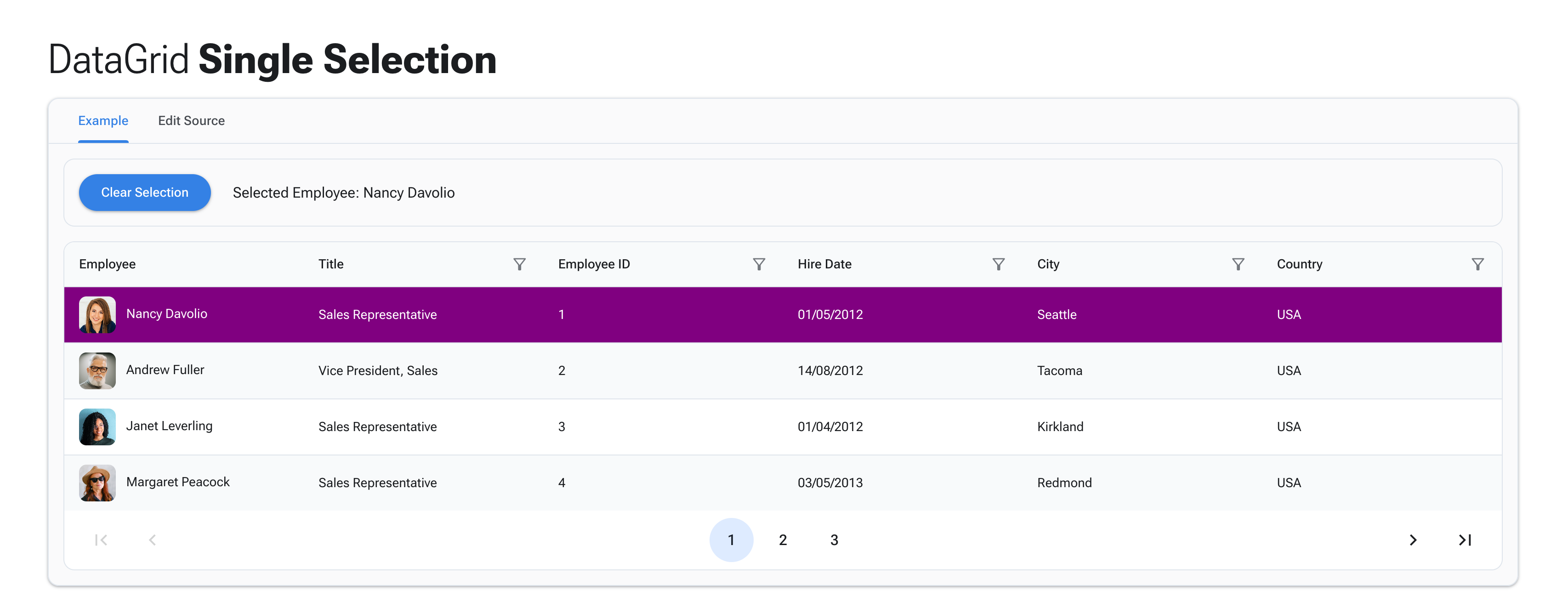Open the City column filter icon

[x=1238, y=264]
